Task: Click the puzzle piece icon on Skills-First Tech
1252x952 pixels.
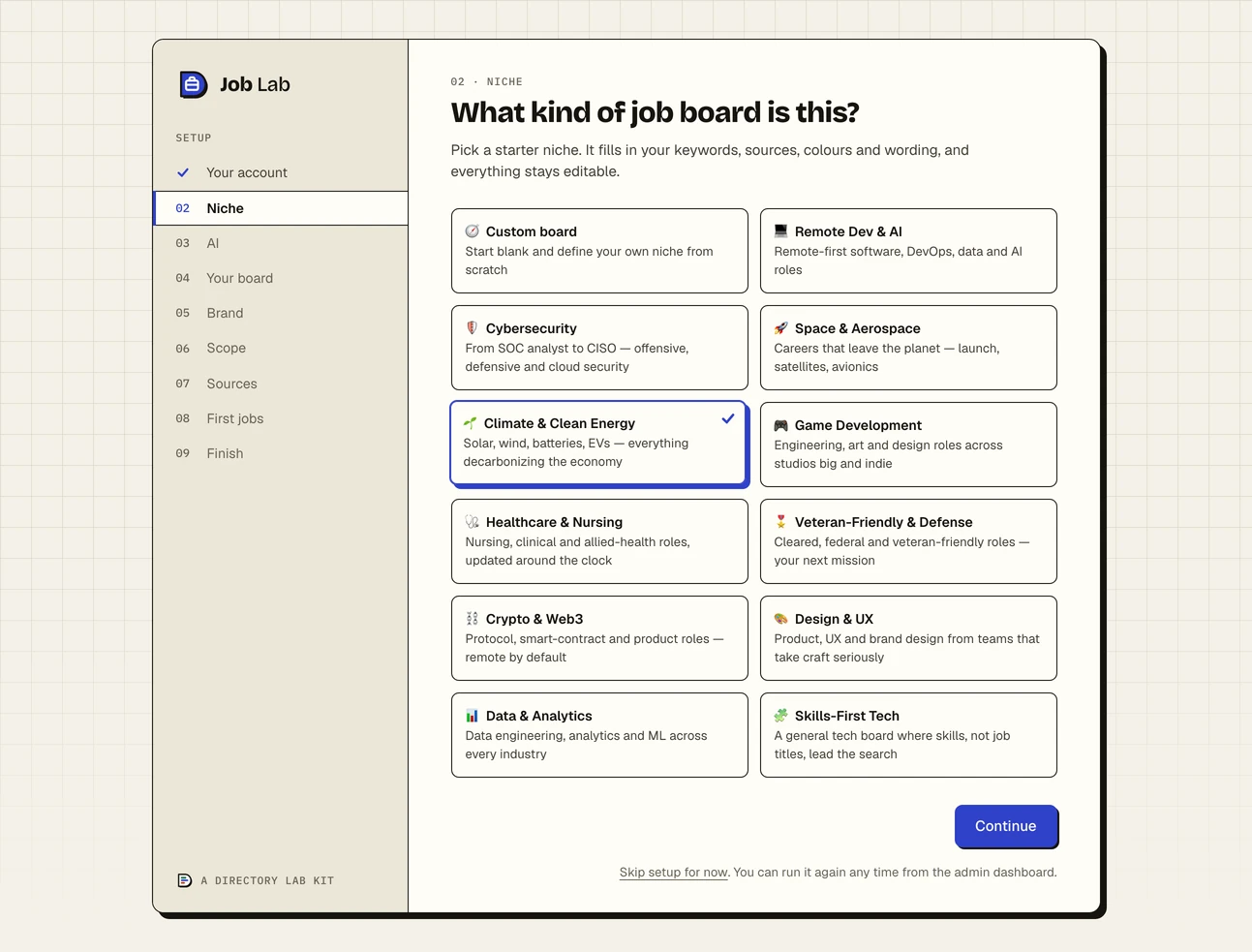Action: click(x=781, y=716)
